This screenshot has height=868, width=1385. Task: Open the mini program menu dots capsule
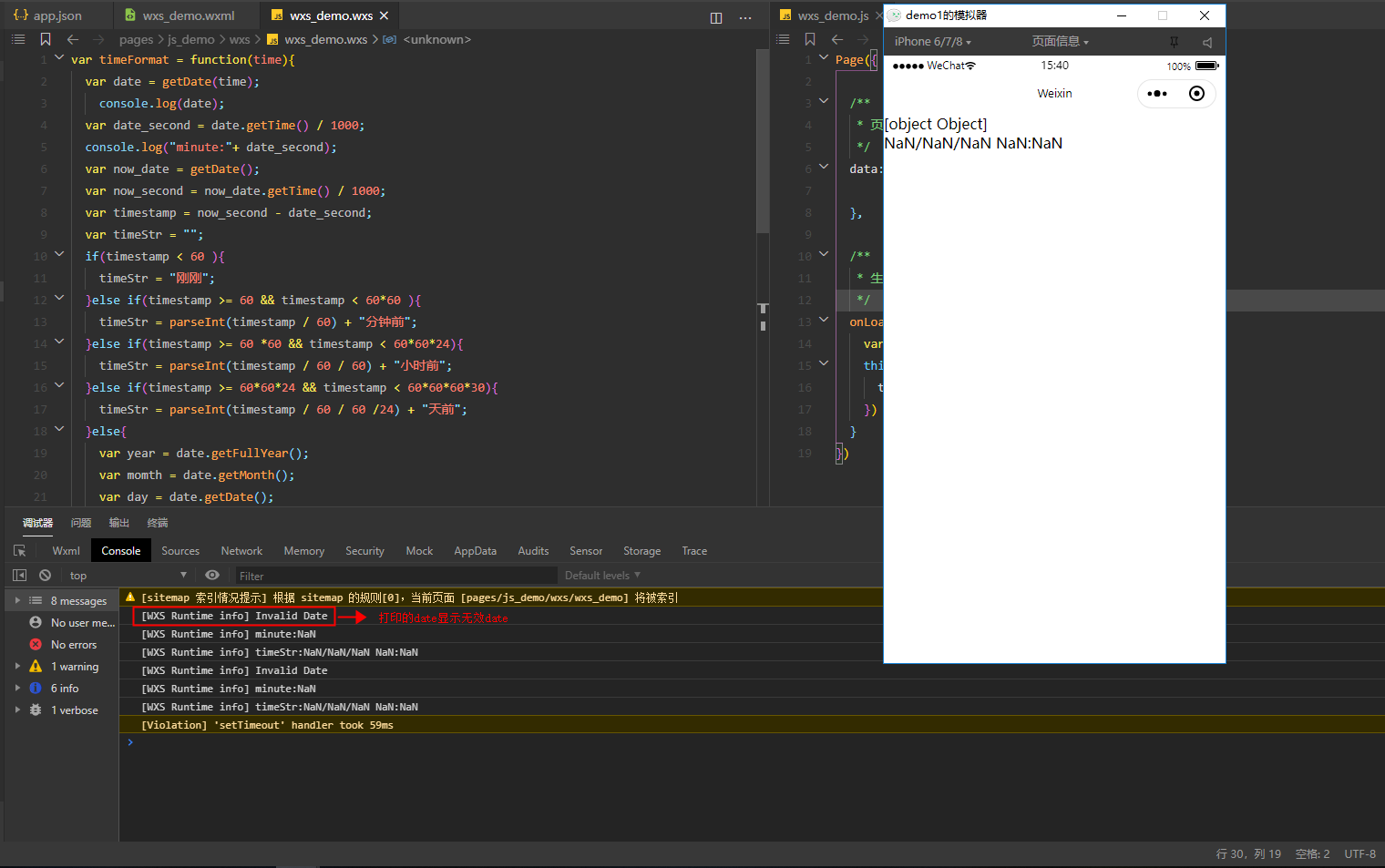tap(1157, 94)
